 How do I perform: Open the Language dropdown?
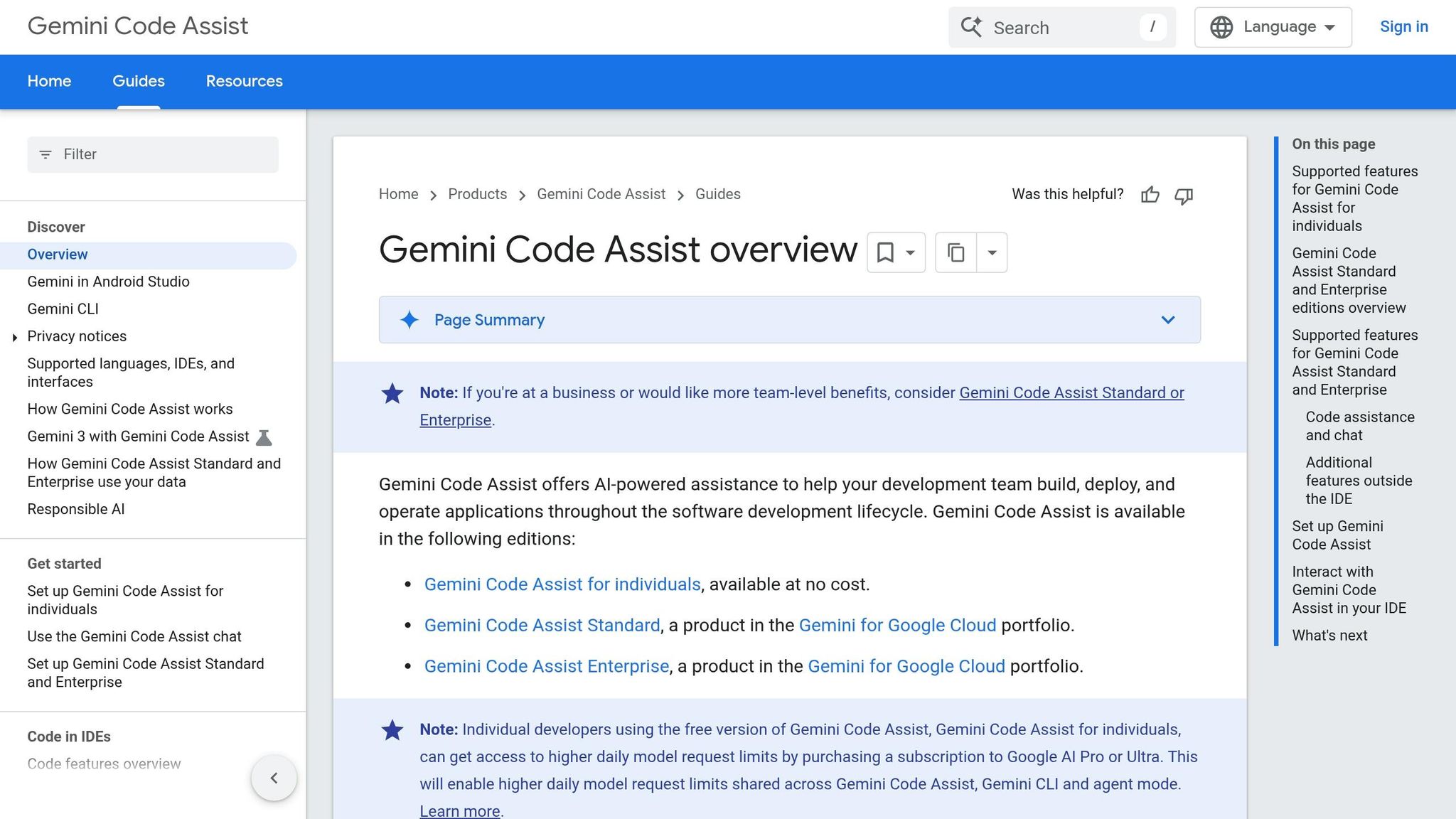(1273, 27)
